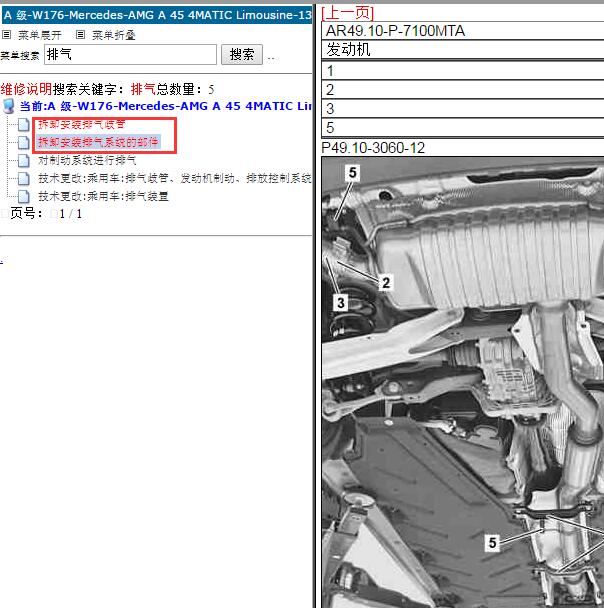
Task: Click callout label 3 in the diagram
Action: pos(341,303)
